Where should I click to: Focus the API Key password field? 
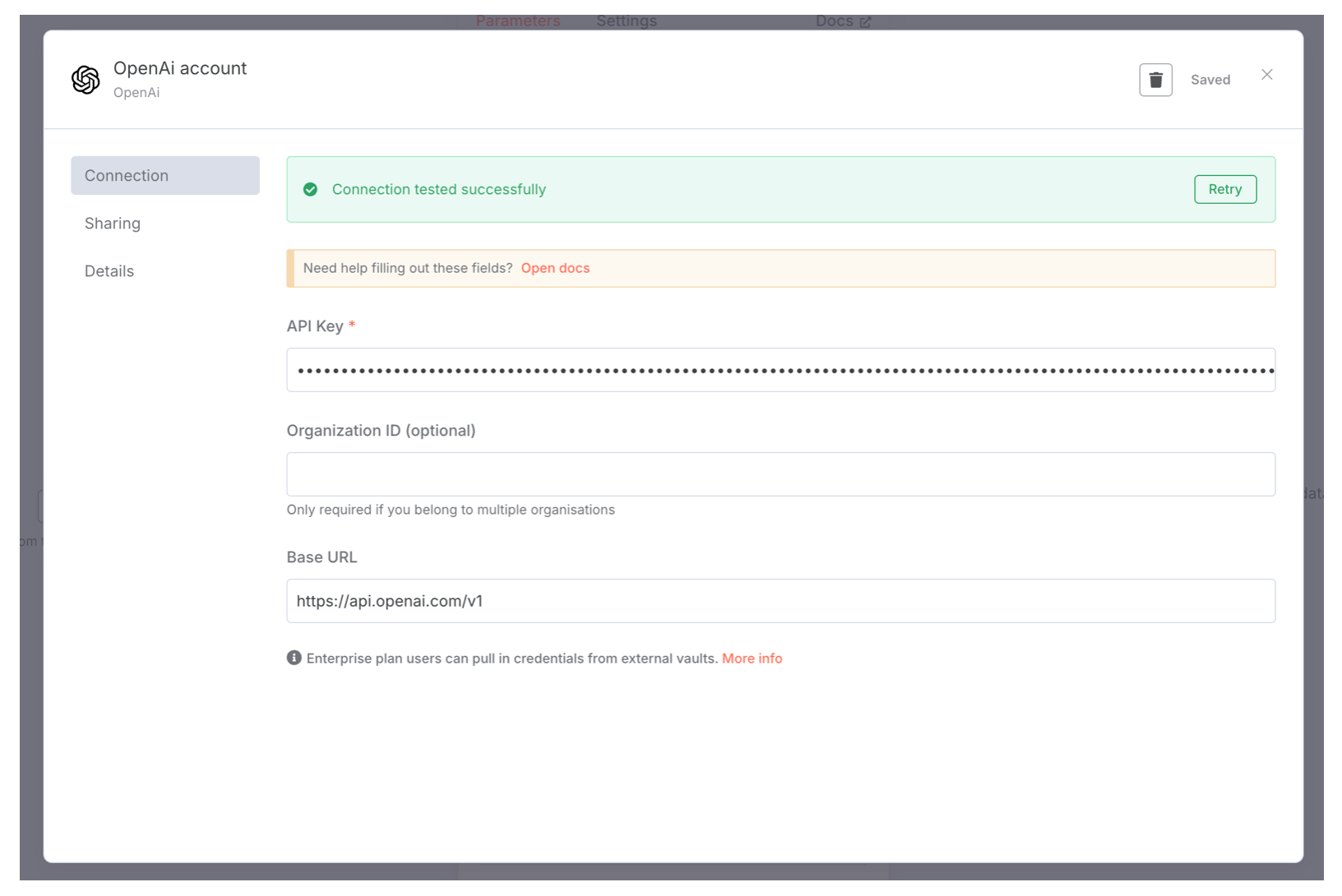pyautogui.click(x=780, y=370)
